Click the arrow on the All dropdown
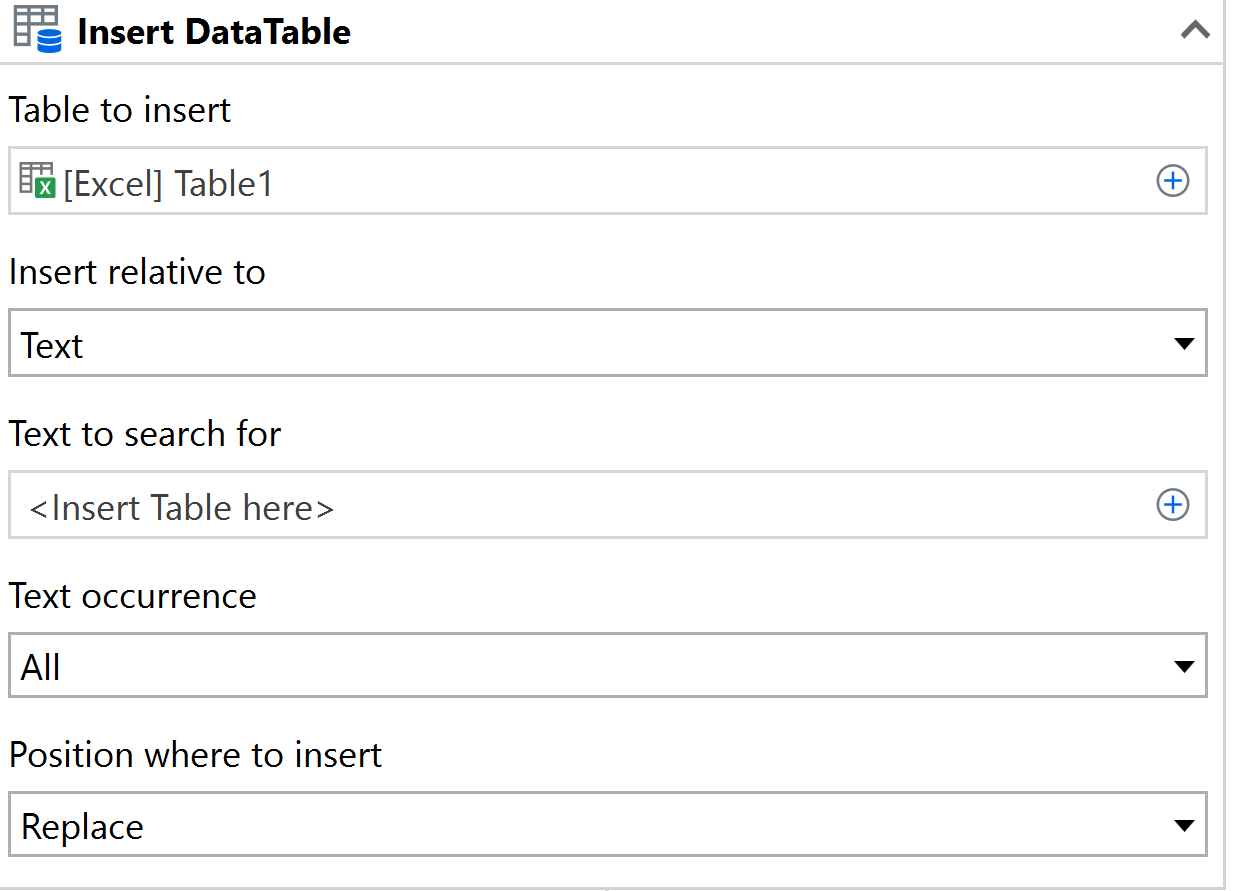1240x891 pixels. pos(1183,666)
